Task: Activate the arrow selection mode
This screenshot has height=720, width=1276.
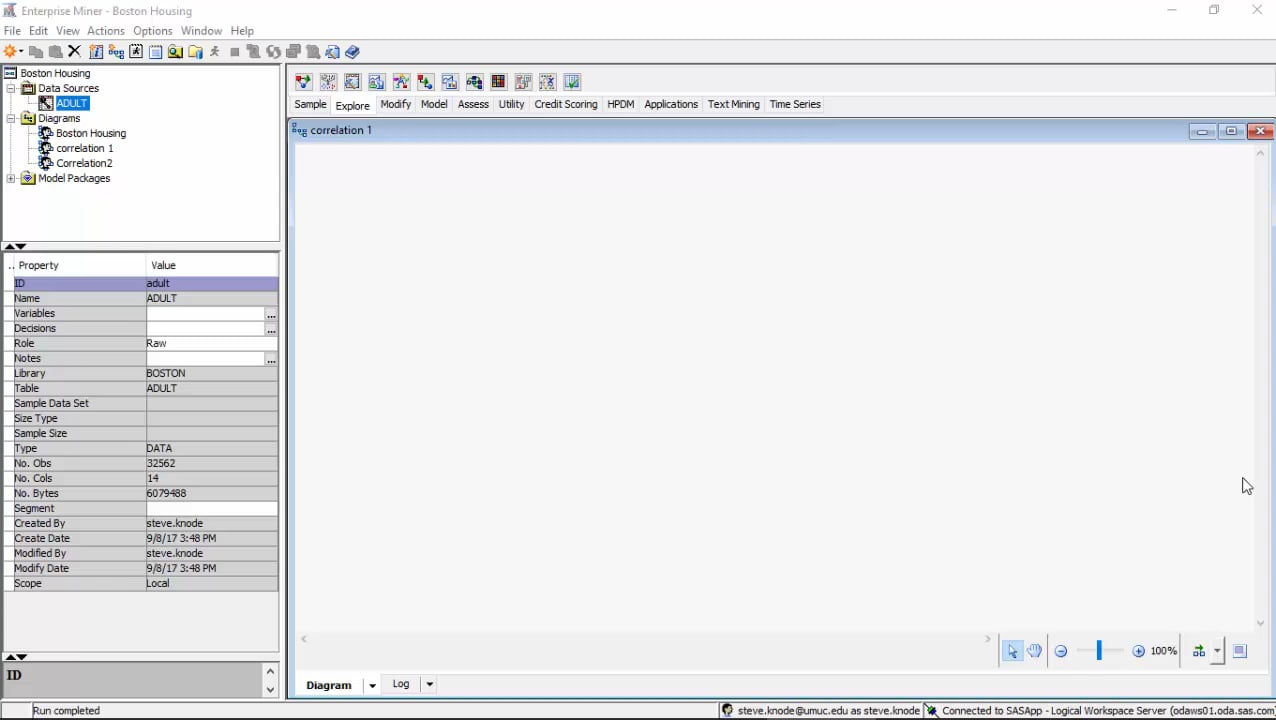Action: coord(1012,651)
